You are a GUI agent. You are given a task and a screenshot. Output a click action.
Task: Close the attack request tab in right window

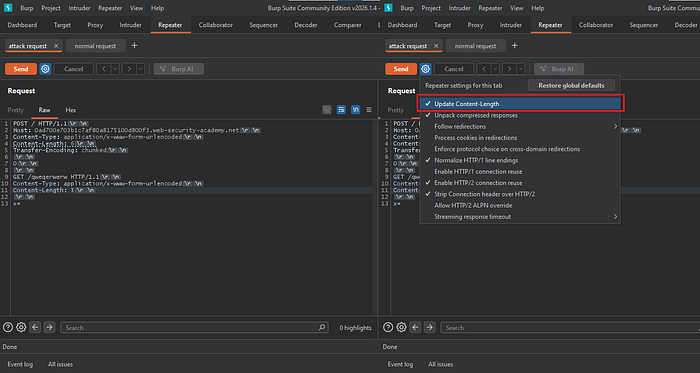(436, 46)
